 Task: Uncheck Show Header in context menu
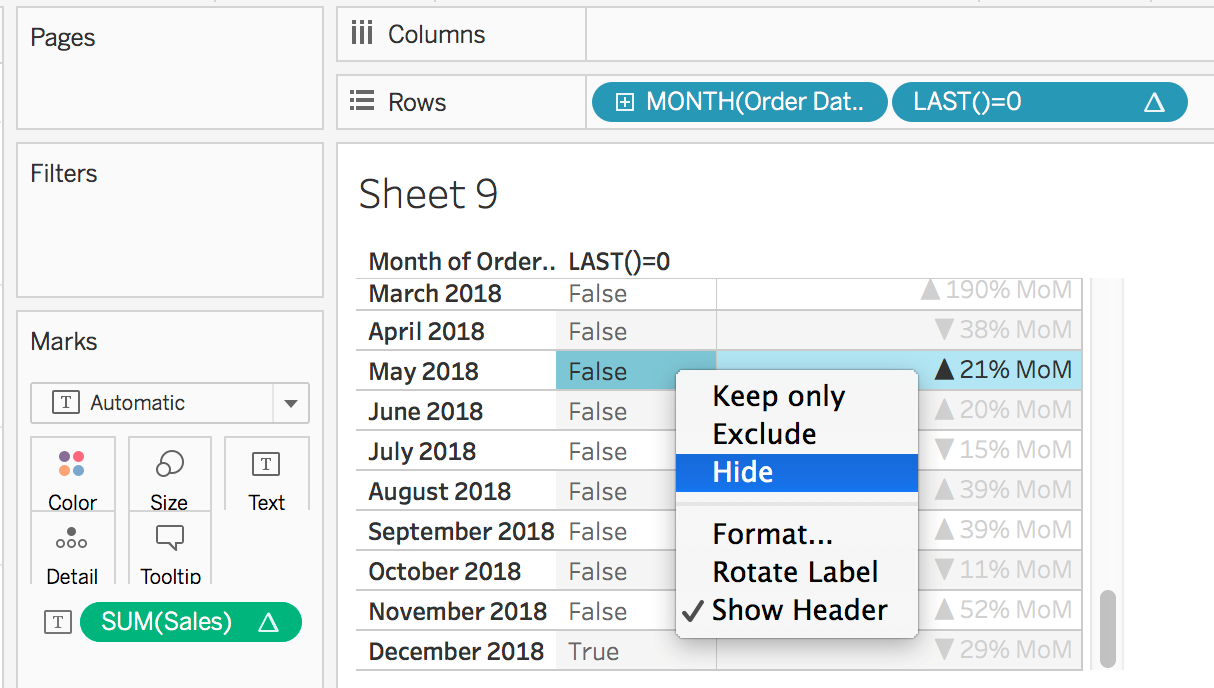coord(798,610)
